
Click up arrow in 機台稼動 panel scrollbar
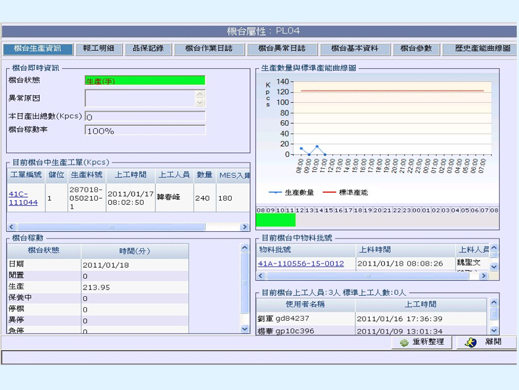[245, 248]
